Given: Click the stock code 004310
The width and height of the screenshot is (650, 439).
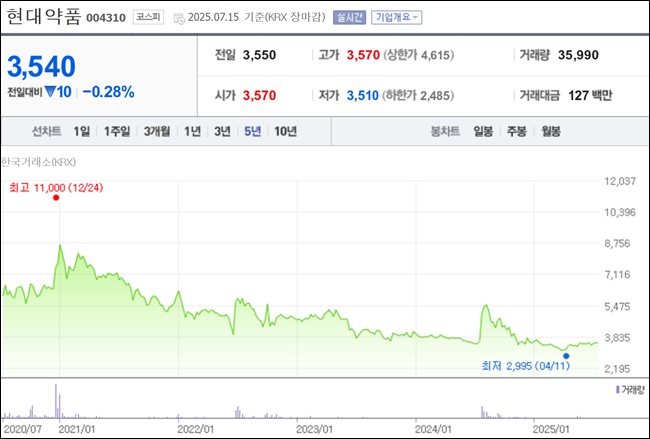Looking at the screenshot, I should tap(106, 18).
